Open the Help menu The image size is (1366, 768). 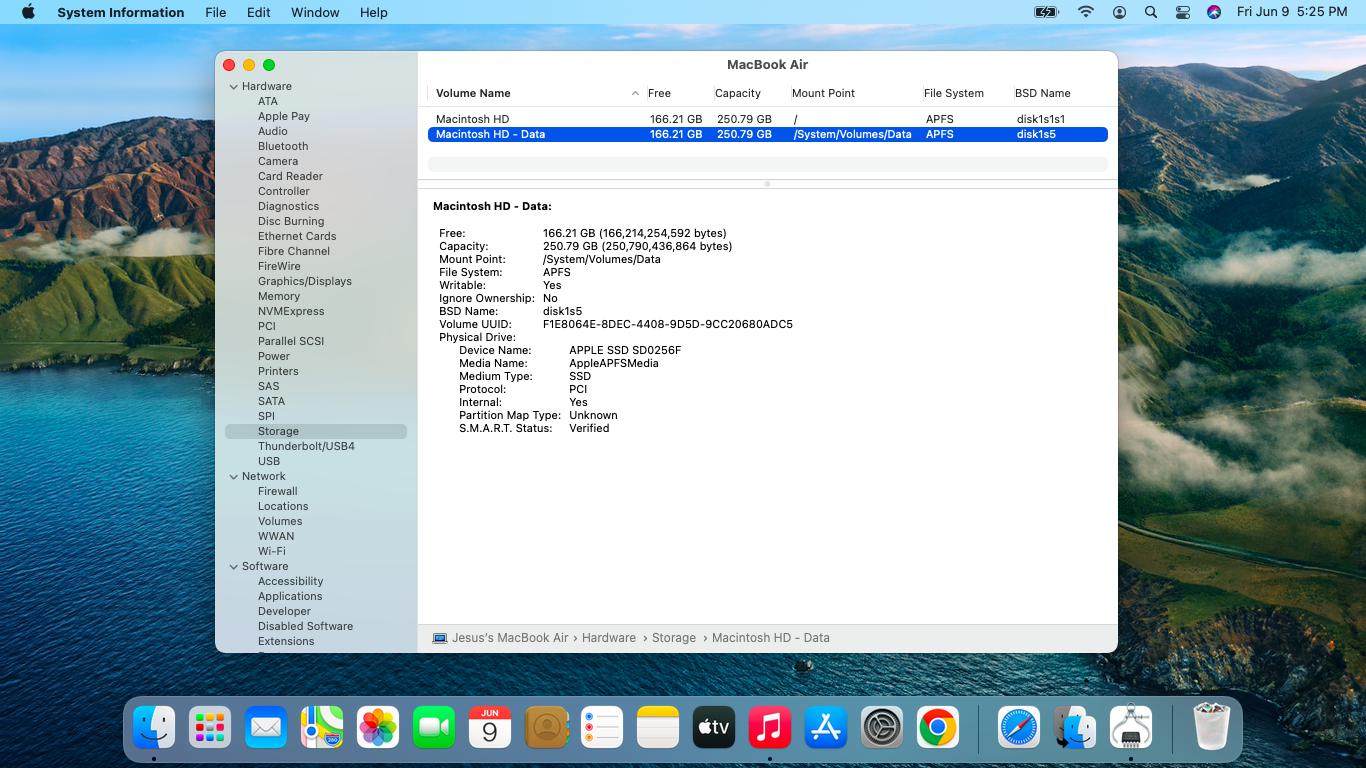[x=373, y=12]
